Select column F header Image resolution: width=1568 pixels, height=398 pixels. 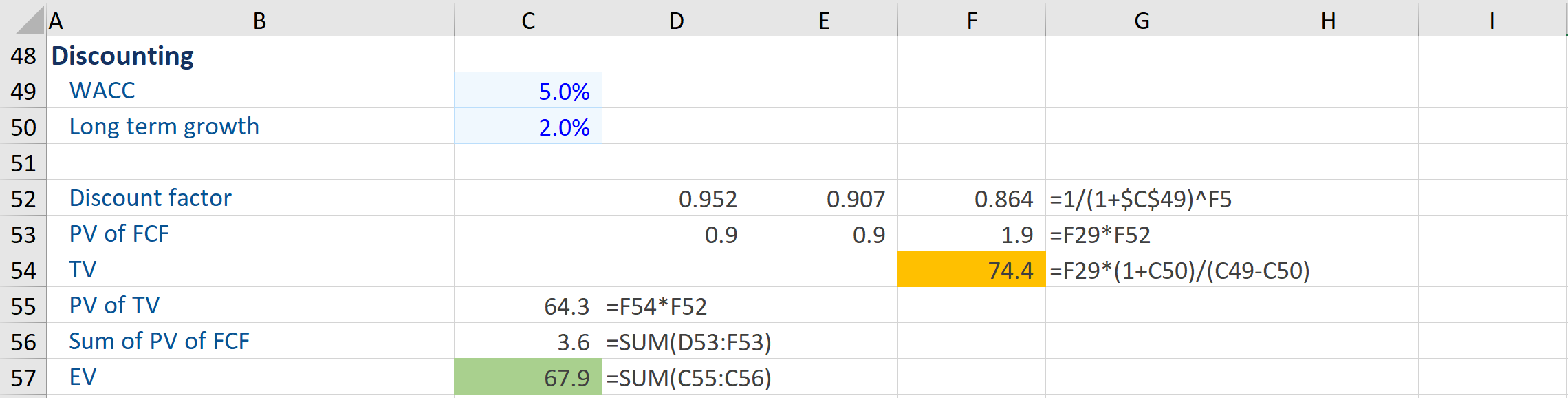pos(972,20)
